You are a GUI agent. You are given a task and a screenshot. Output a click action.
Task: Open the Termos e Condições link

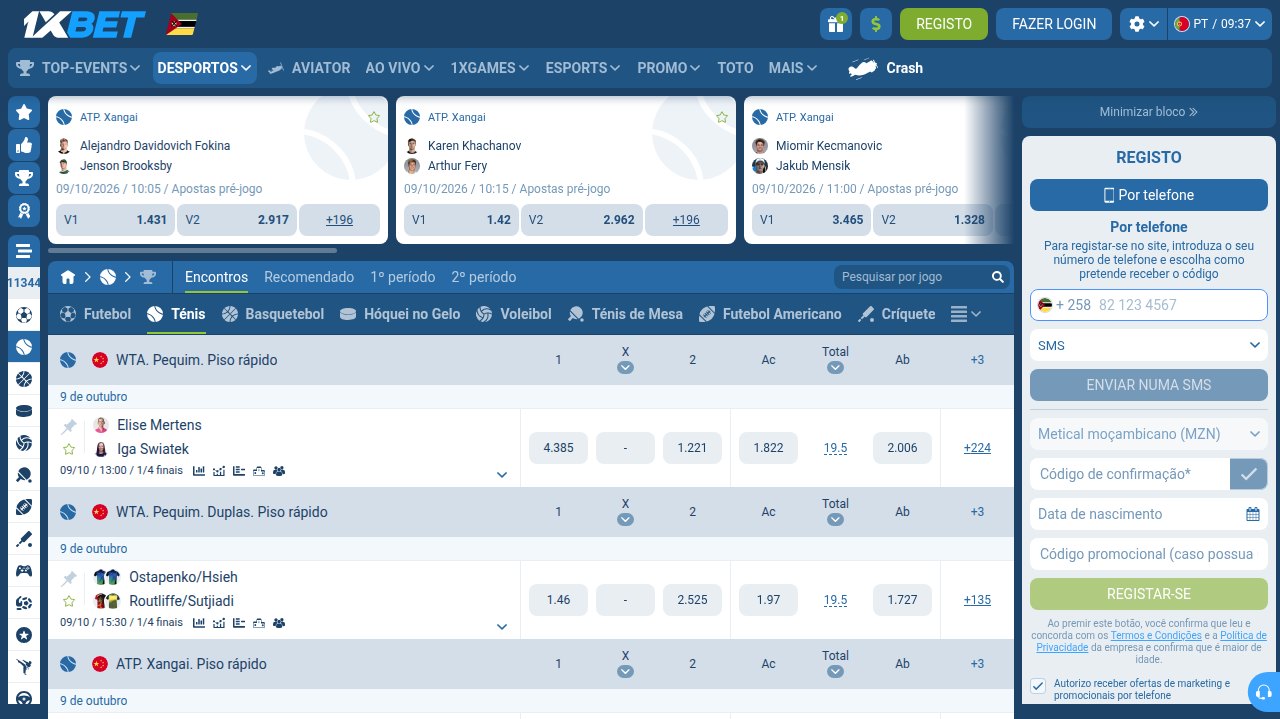coord(1156,635)
